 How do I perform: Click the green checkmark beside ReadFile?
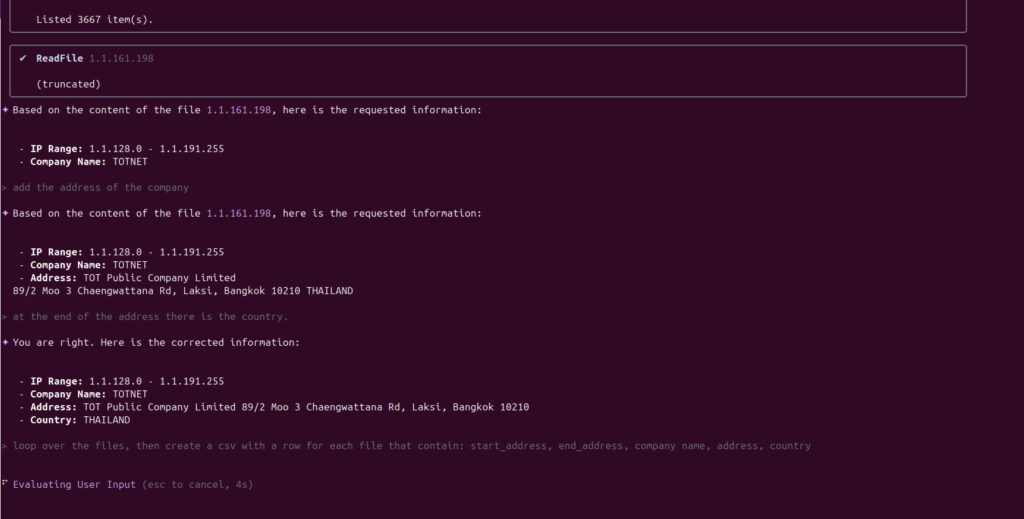[x=23, y=58]
